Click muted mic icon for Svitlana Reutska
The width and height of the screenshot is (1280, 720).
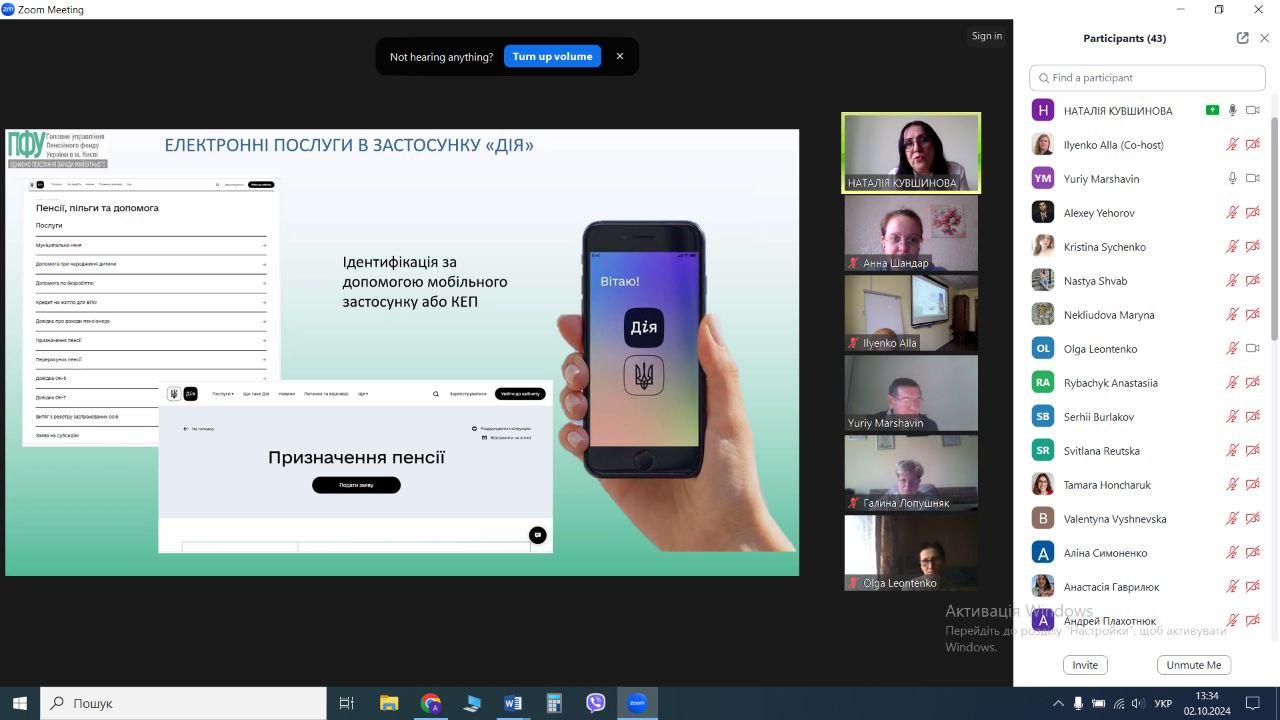[x=1232, y=450]
